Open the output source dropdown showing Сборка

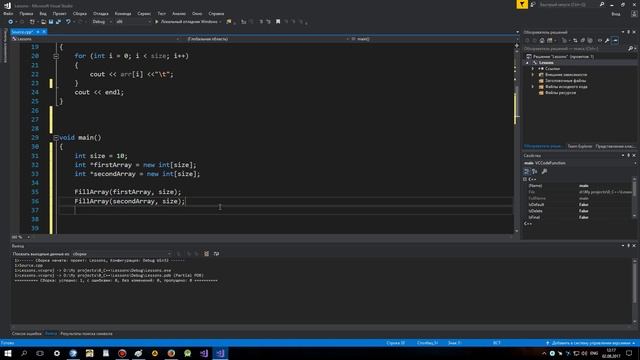tap(122, 254)
